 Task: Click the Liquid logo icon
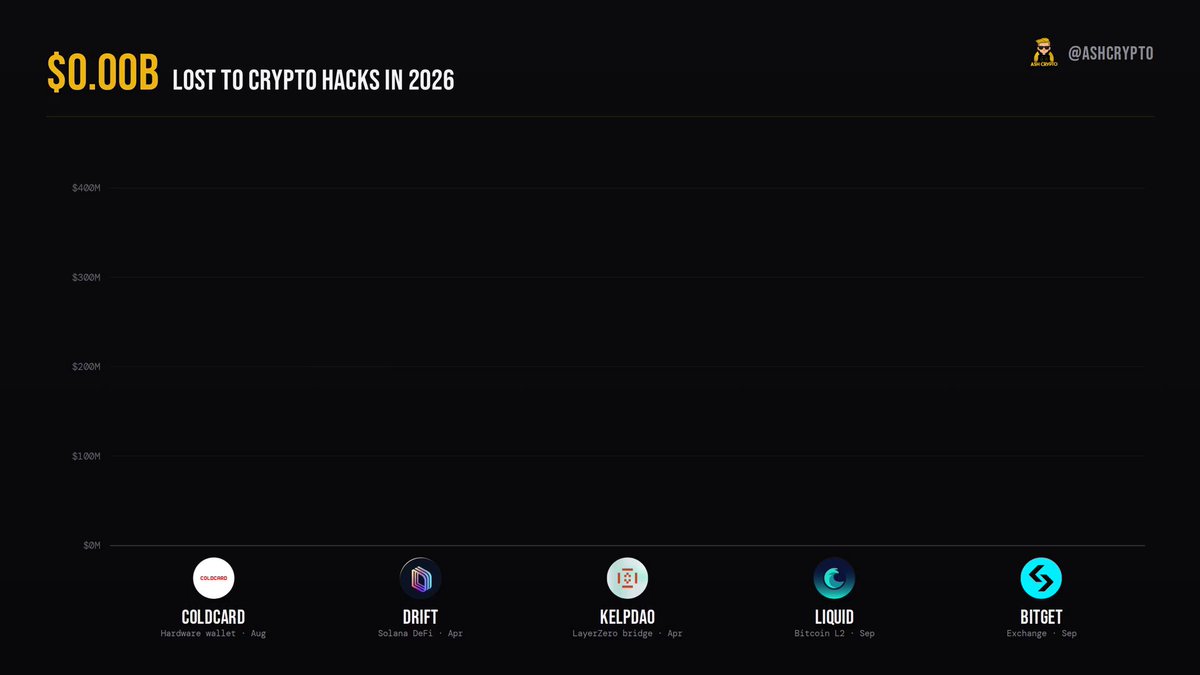(x=834, y=578)
